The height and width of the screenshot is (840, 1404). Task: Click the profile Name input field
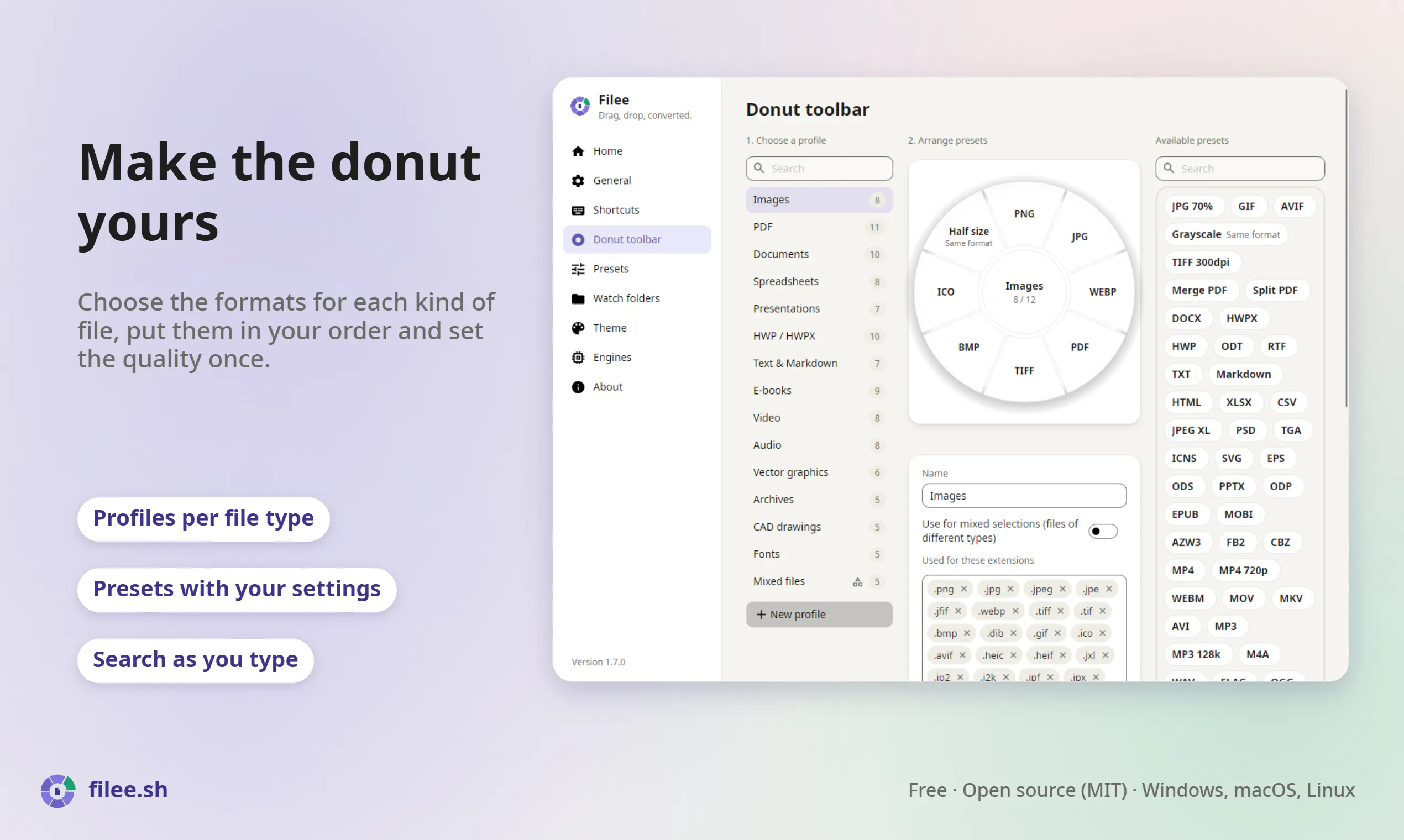point(1024,496)
